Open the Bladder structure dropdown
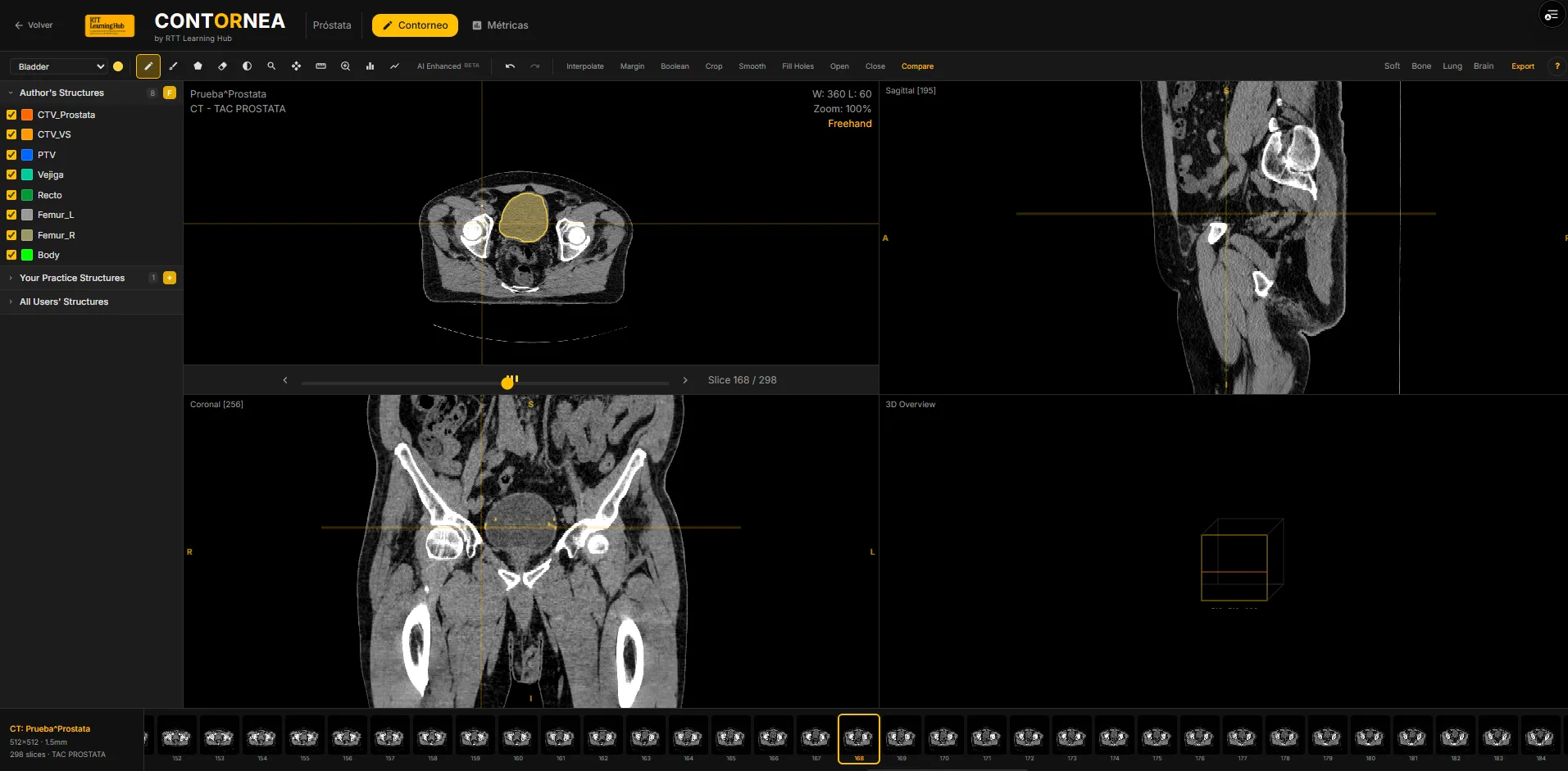This screenshot has width=1568, height=771. click(x=60, y=66)
